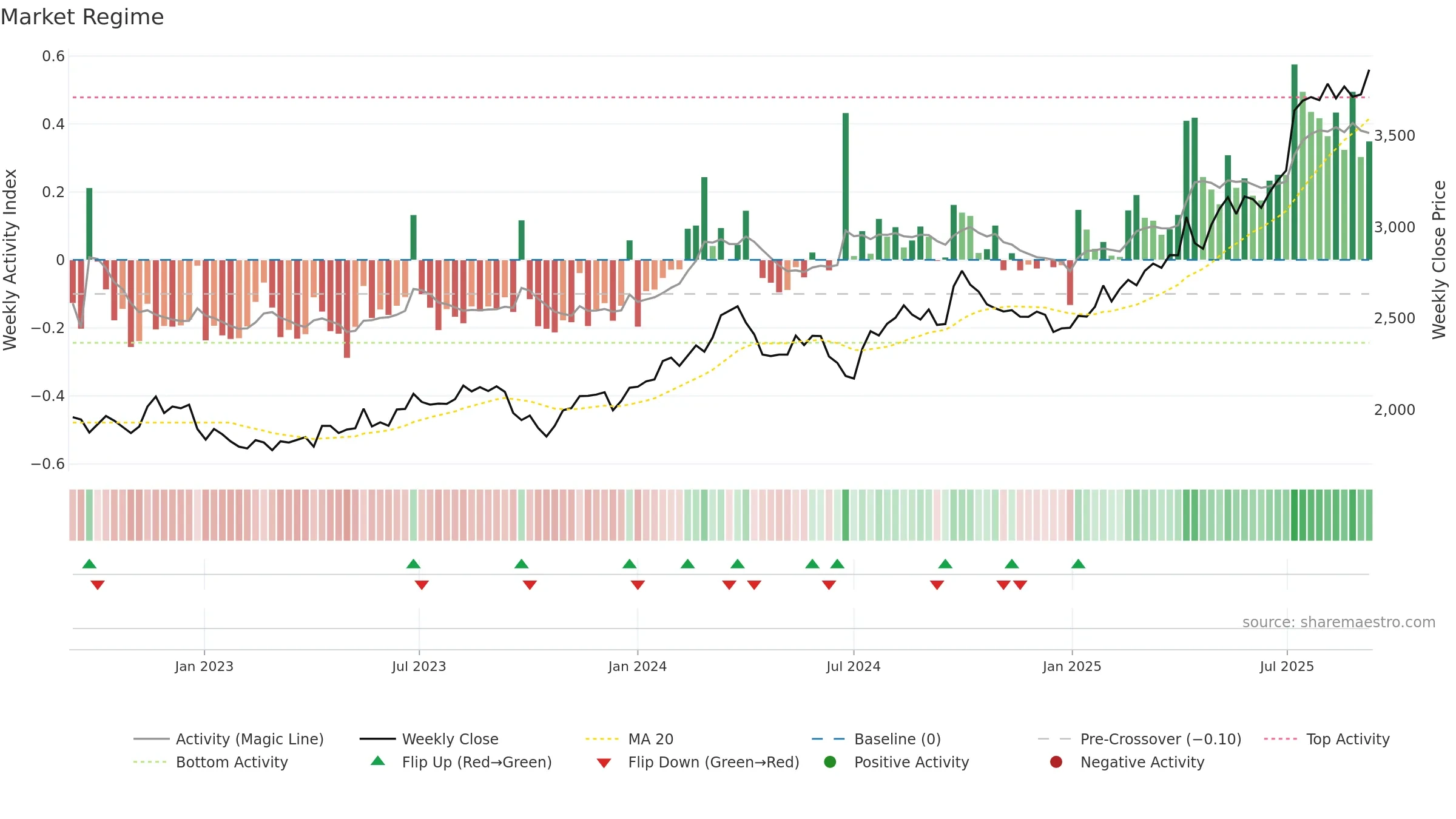1456x819 pixels.
Task: Click the Flip Up triangle just before Jul 2023
Action: click(x=413, y=564)
